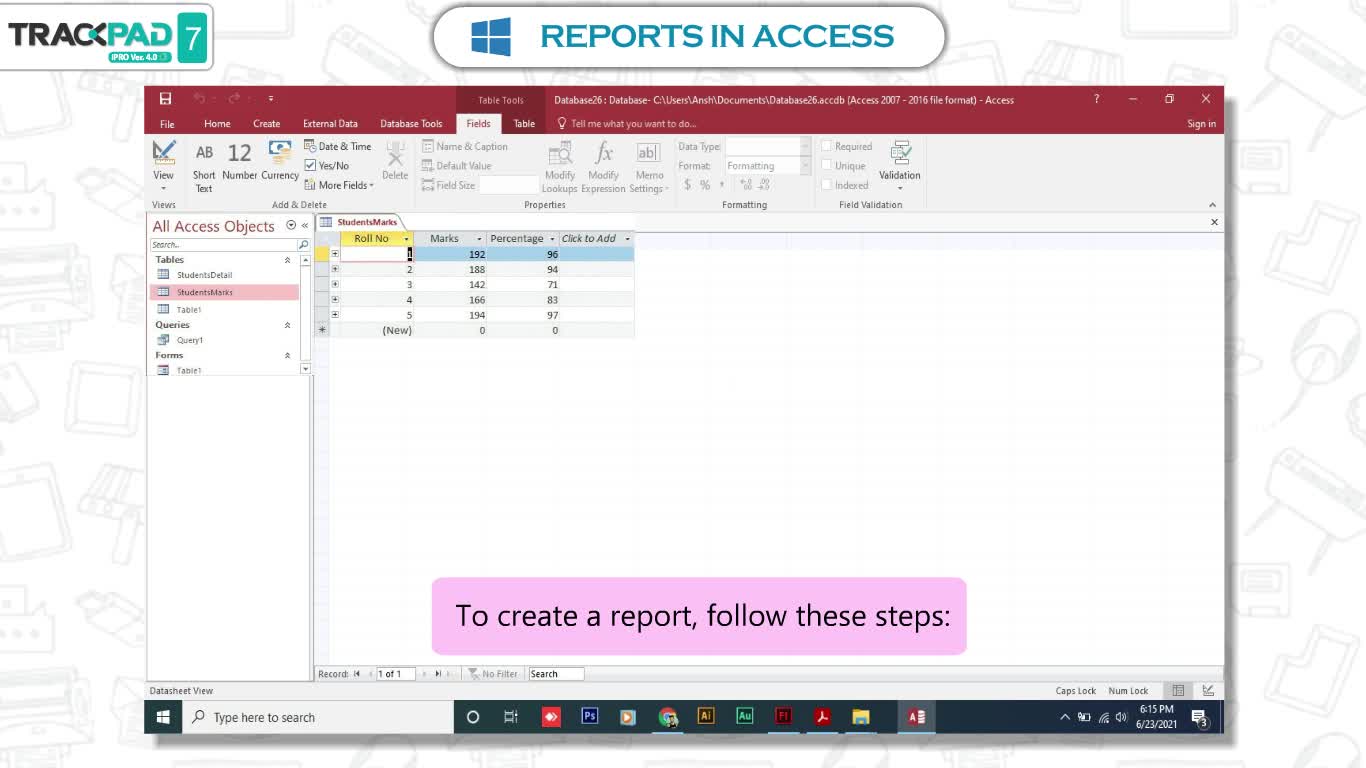This screenshot has height=768, width=1366.
Task: Collapse the Forms group in navigation pane
Action: click(x=288, y=355)
